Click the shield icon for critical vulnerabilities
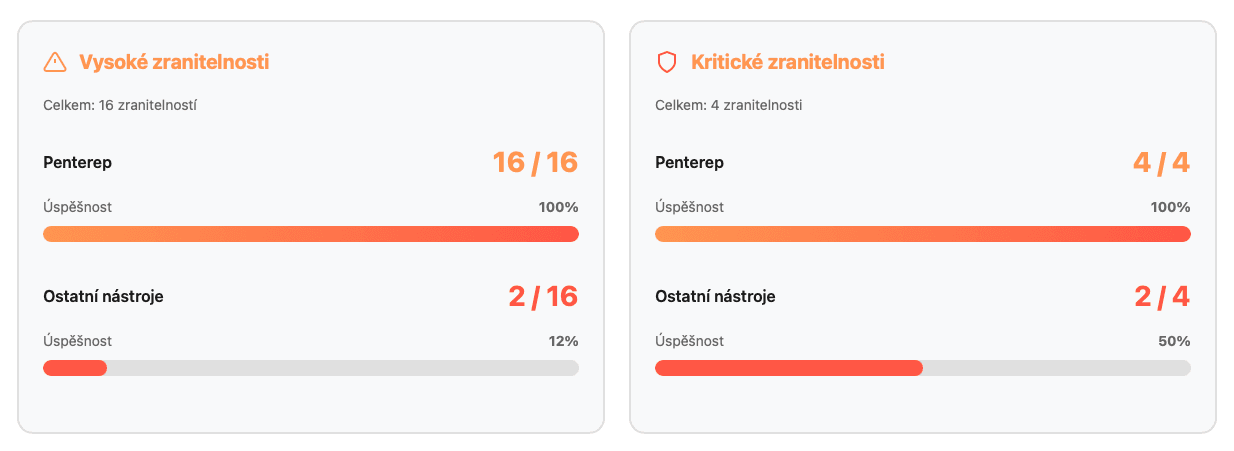 (x=666, y=62)
